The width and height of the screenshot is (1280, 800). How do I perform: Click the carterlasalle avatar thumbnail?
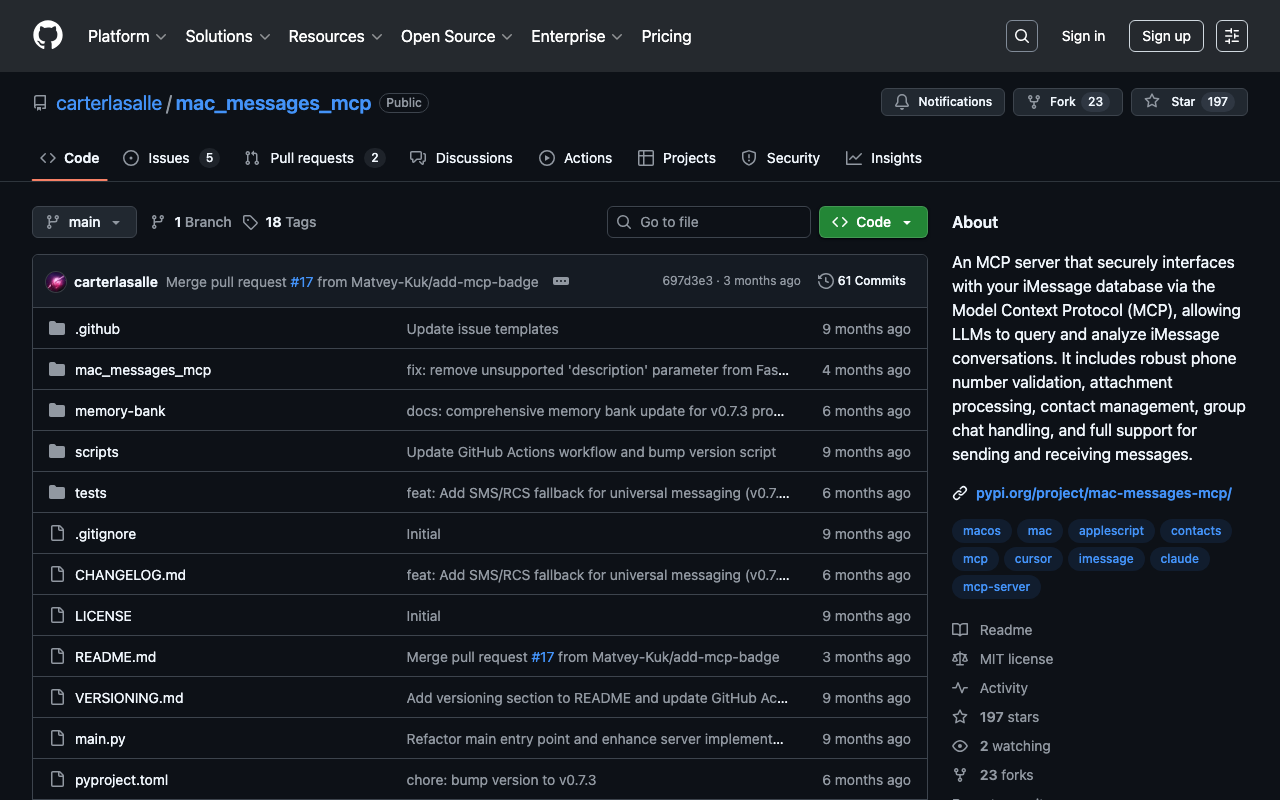click(x=56, y=282)
